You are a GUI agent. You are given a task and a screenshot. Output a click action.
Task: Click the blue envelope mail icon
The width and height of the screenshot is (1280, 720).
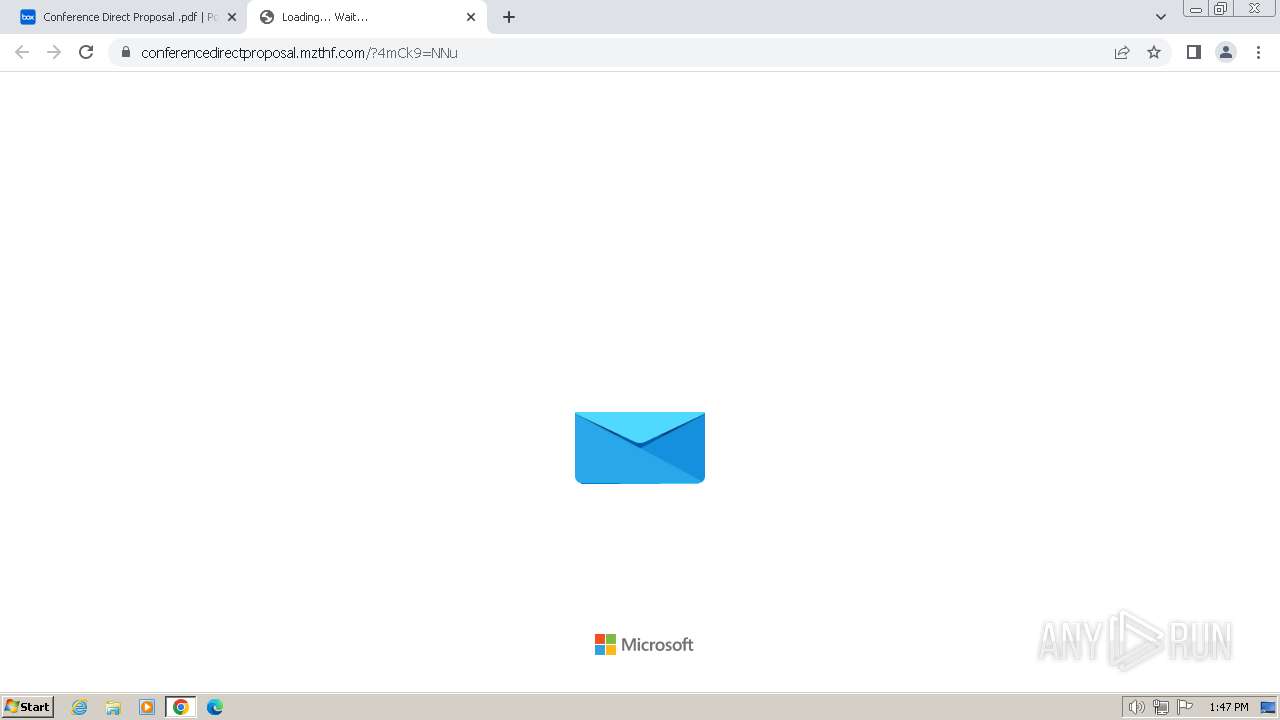pos(640,448)
